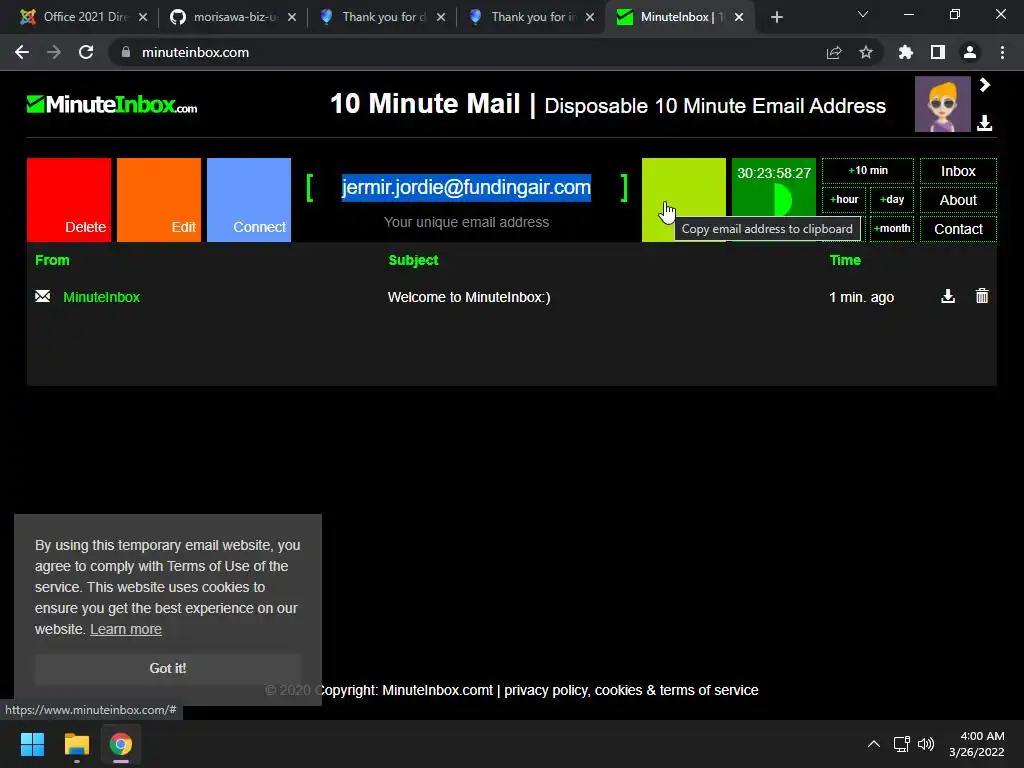Viewport: 1024px width, 768px height.
Task: Click the envelope icon beside MinuteInbox sender
Action: pos(42,296)
